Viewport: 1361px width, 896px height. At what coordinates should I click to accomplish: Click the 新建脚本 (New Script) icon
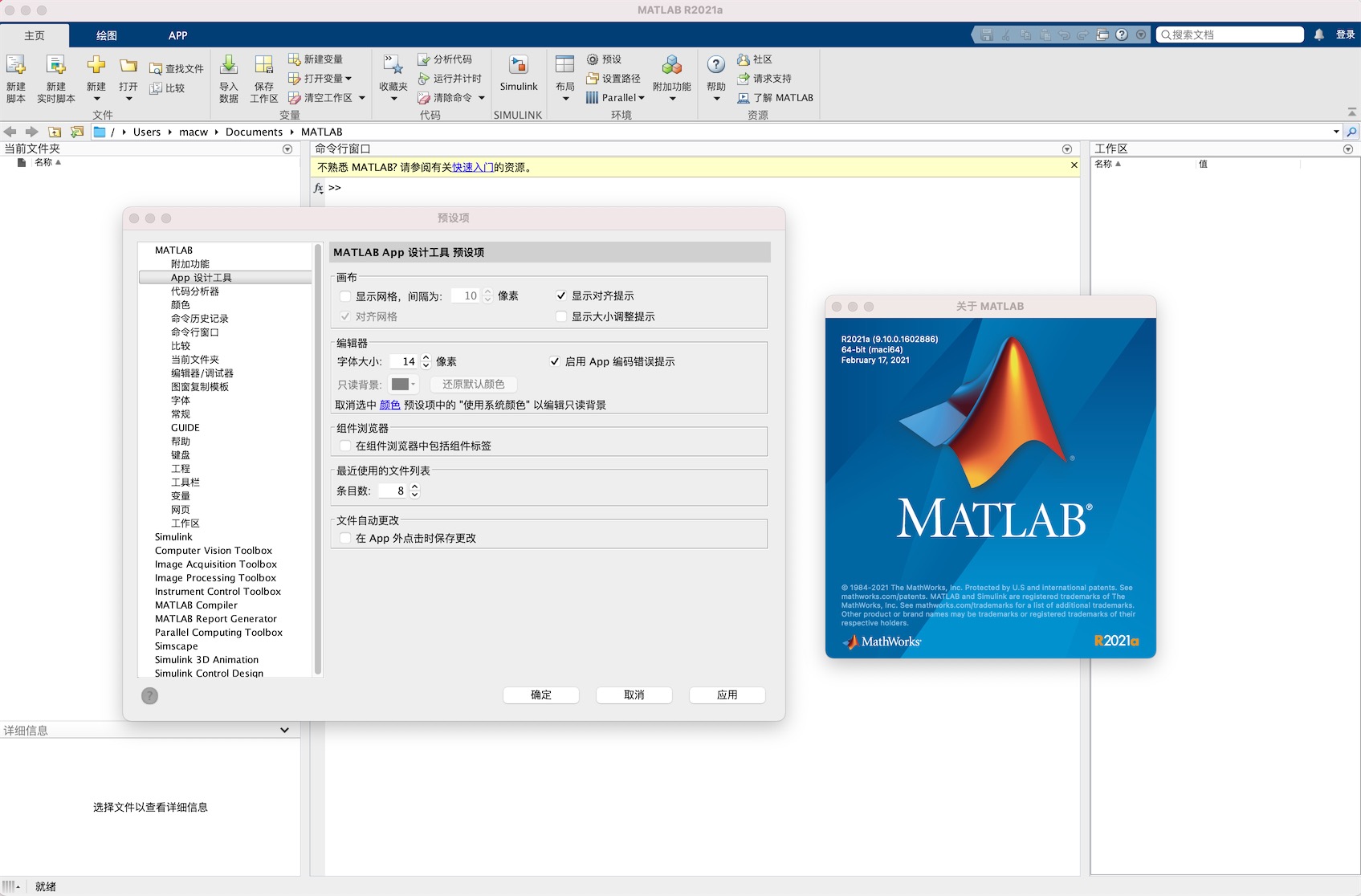tap(16, 66)
